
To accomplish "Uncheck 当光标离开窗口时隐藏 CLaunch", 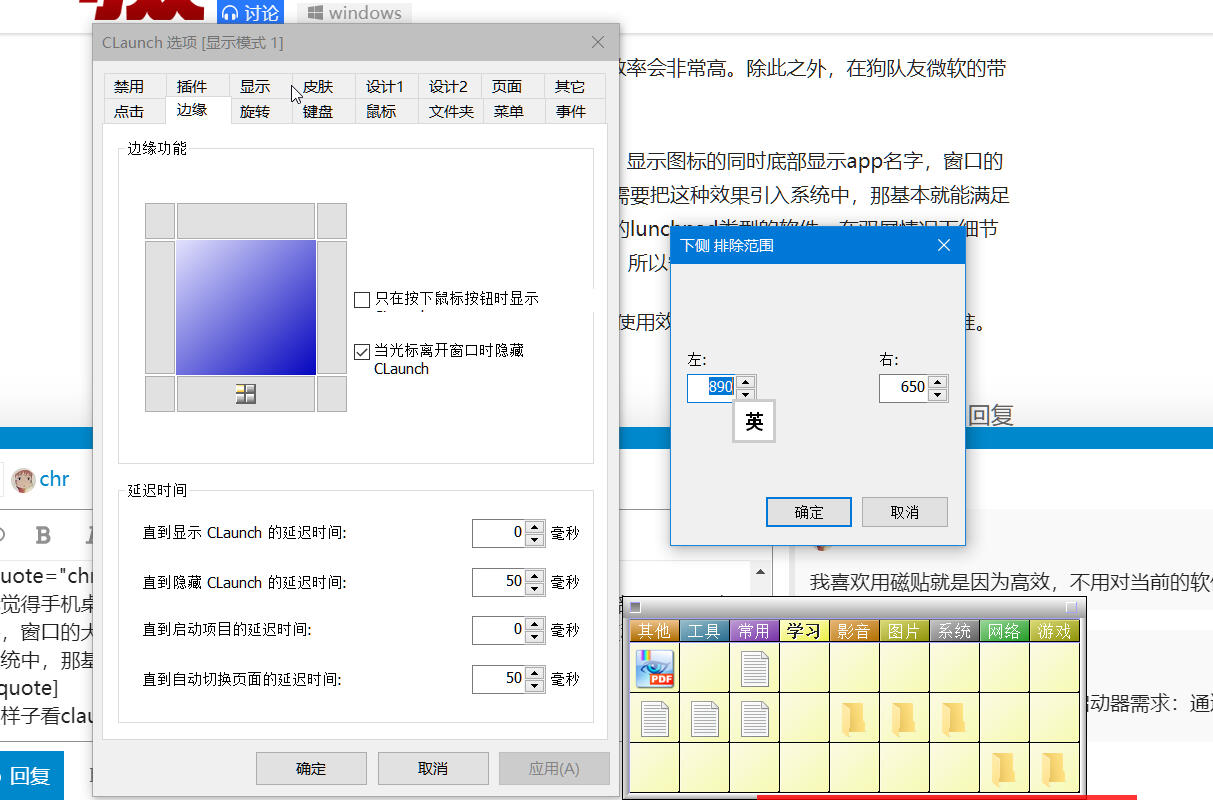I will pyautogui.click(x=362, y=351).
